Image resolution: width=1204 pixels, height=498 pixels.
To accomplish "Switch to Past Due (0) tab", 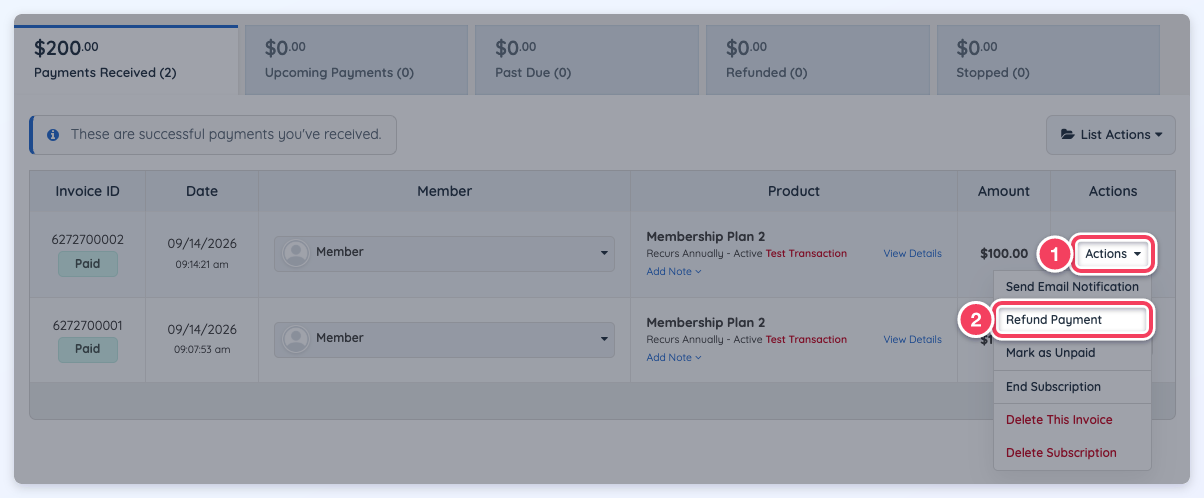I will (x=587, y=60).
